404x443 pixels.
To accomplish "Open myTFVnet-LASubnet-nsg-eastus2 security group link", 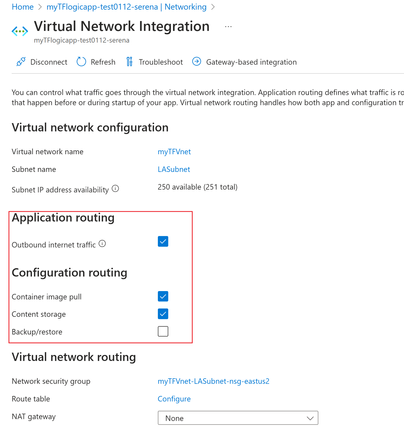I will pos(213,381).
